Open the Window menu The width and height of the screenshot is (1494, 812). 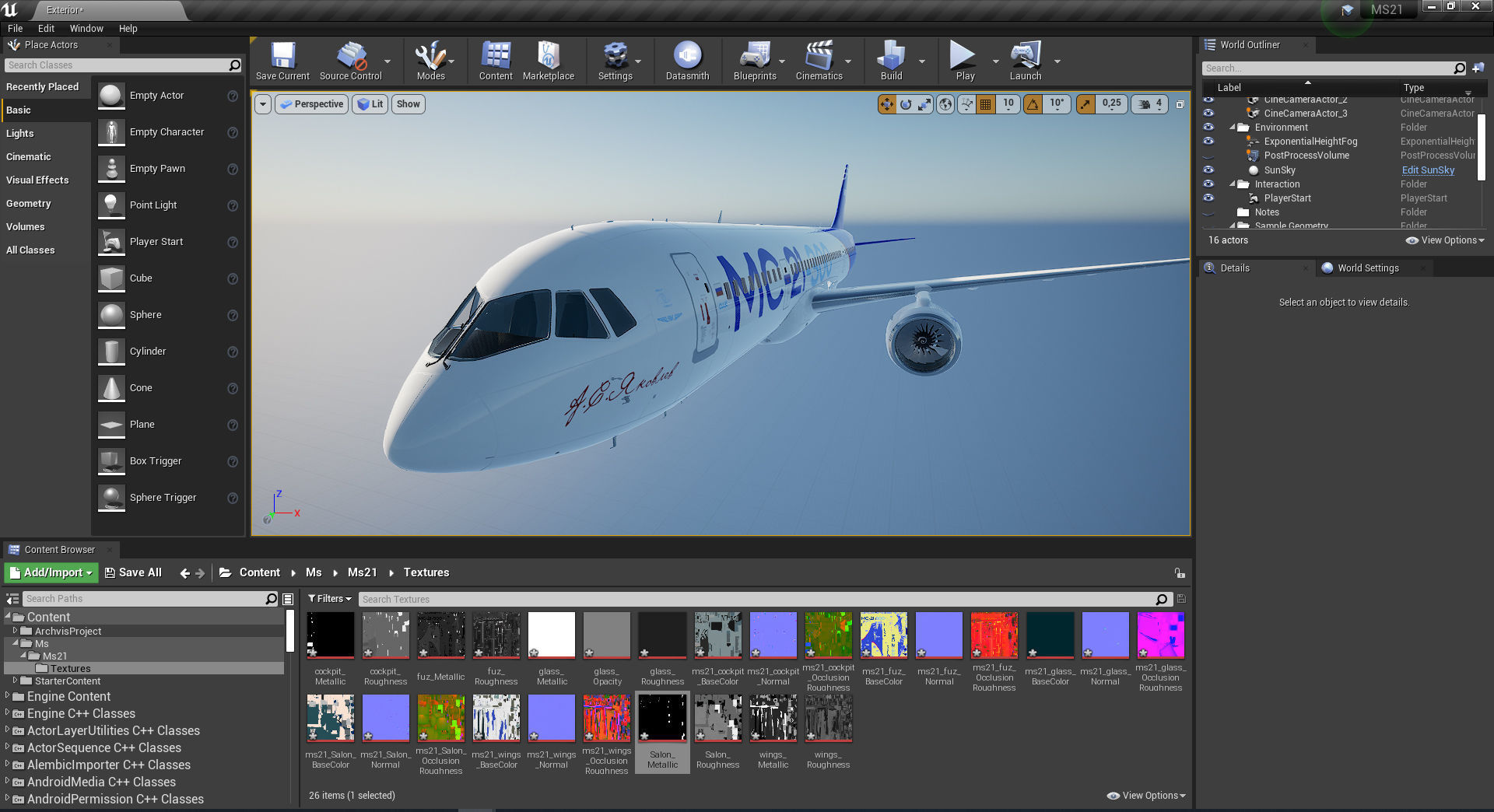coord(86,29)
